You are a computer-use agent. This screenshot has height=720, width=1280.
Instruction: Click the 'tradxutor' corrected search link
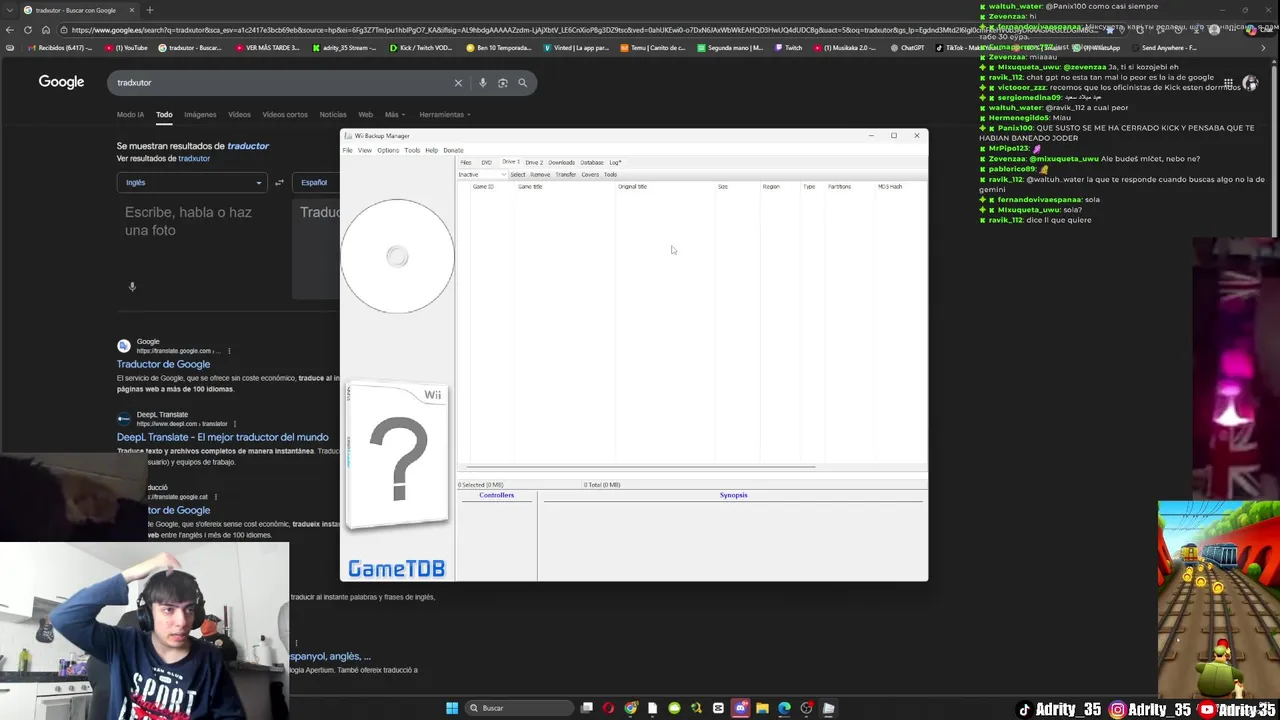[x=194, y=158]
